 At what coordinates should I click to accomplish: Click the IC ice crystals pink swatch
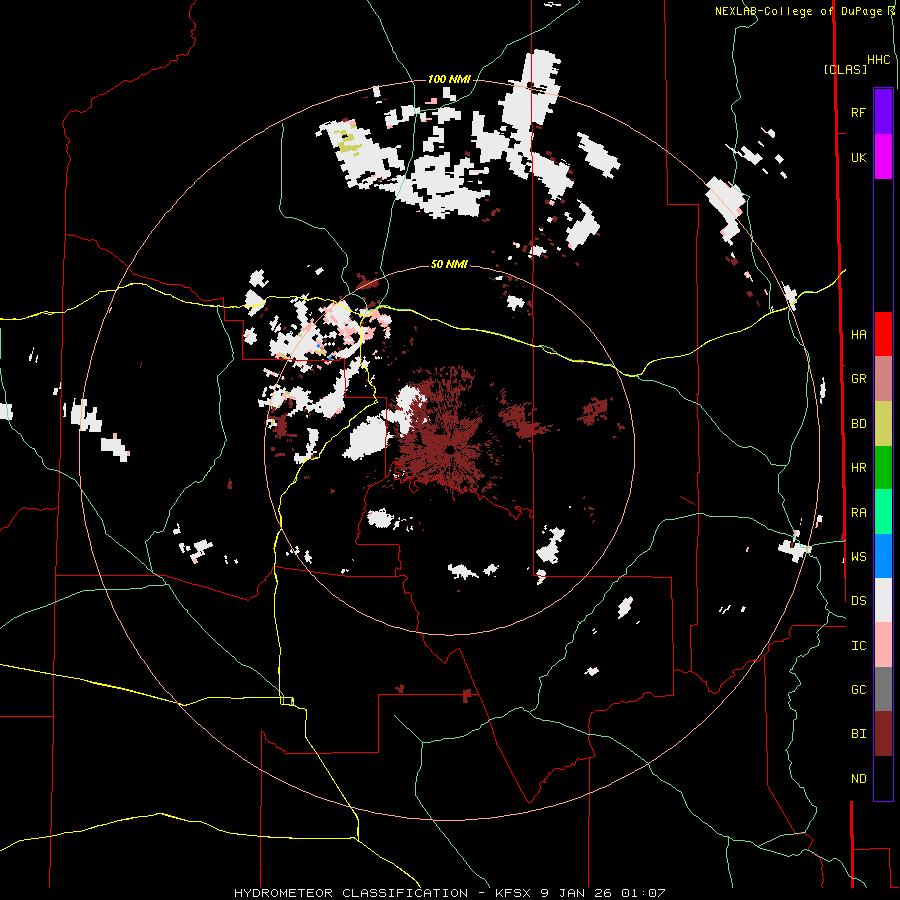click(883, 645)
